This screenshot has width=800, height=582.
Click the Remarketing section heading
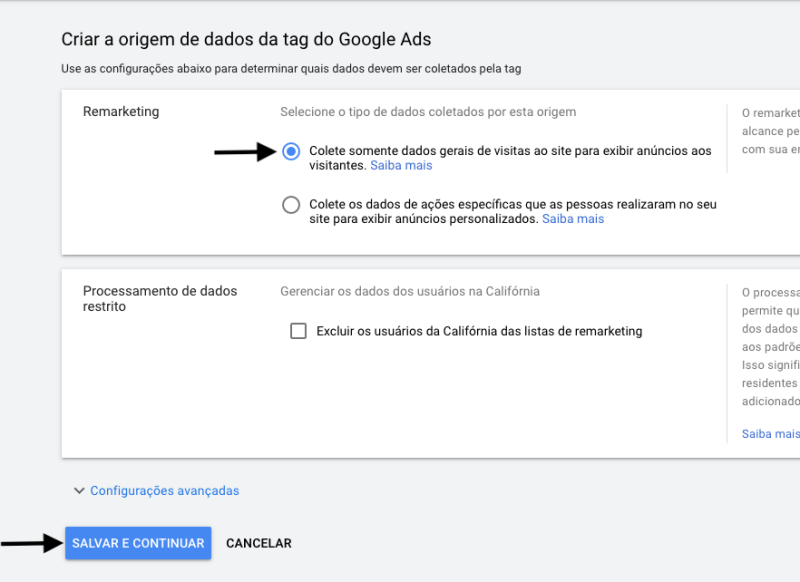click(121, 112)
